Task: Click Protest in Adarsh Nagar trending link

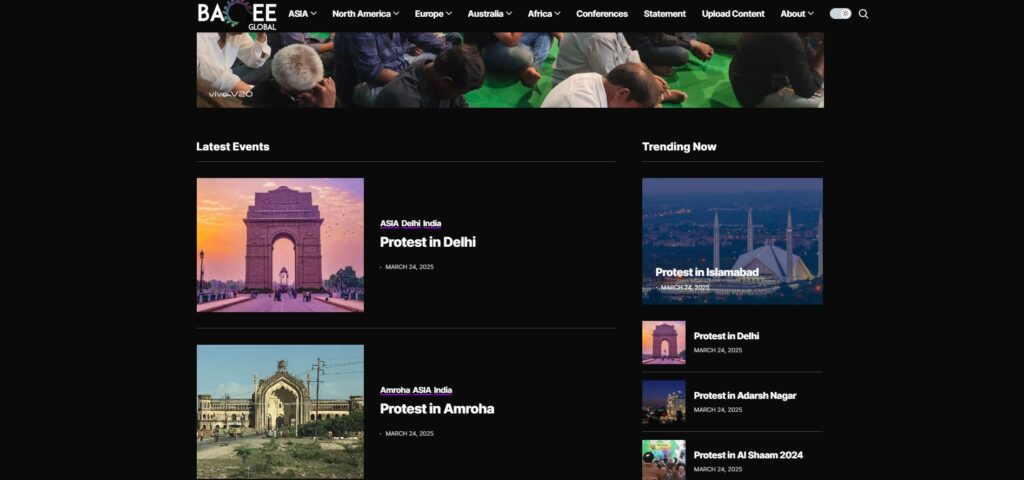Action: click(744, 396)
